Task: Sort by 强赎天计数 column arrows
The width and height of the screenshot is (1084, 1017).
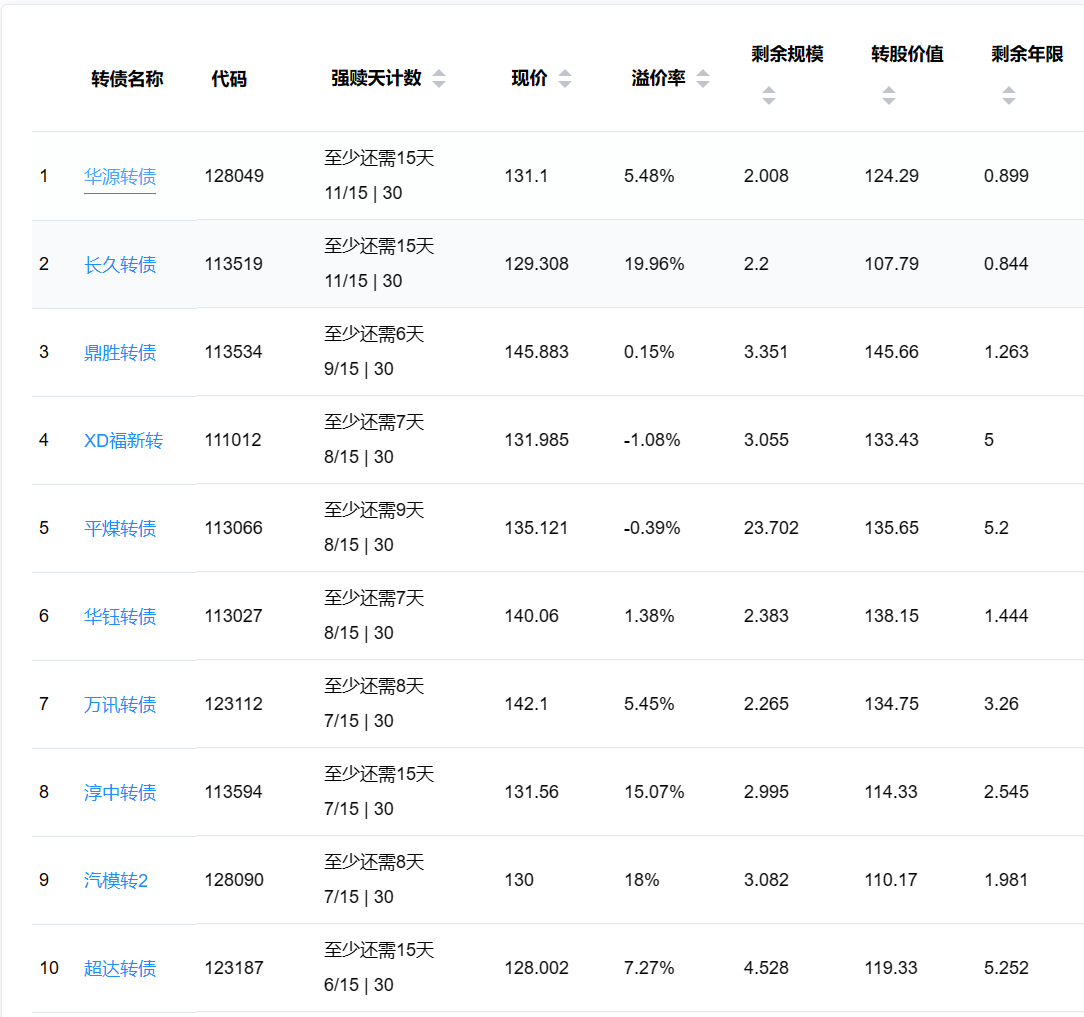Action: coord(439,79)
